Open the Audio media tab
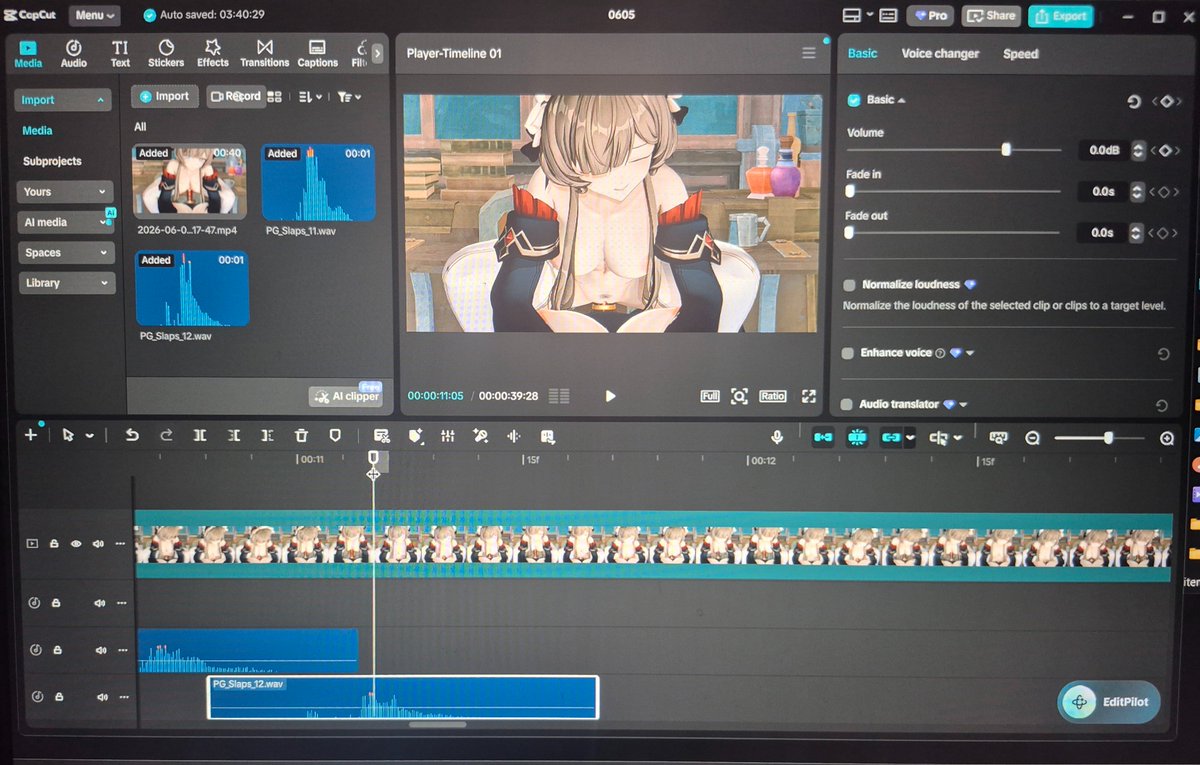 click(x=74, y=54)
